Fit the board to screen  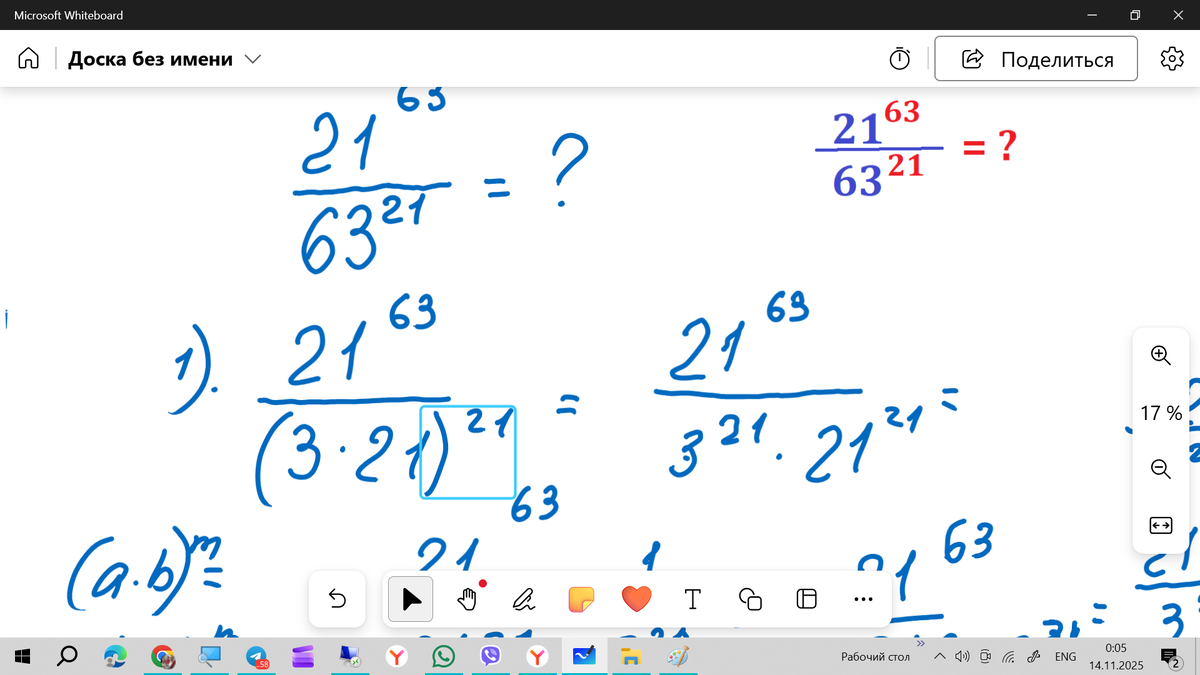[x=1160, y=525]
